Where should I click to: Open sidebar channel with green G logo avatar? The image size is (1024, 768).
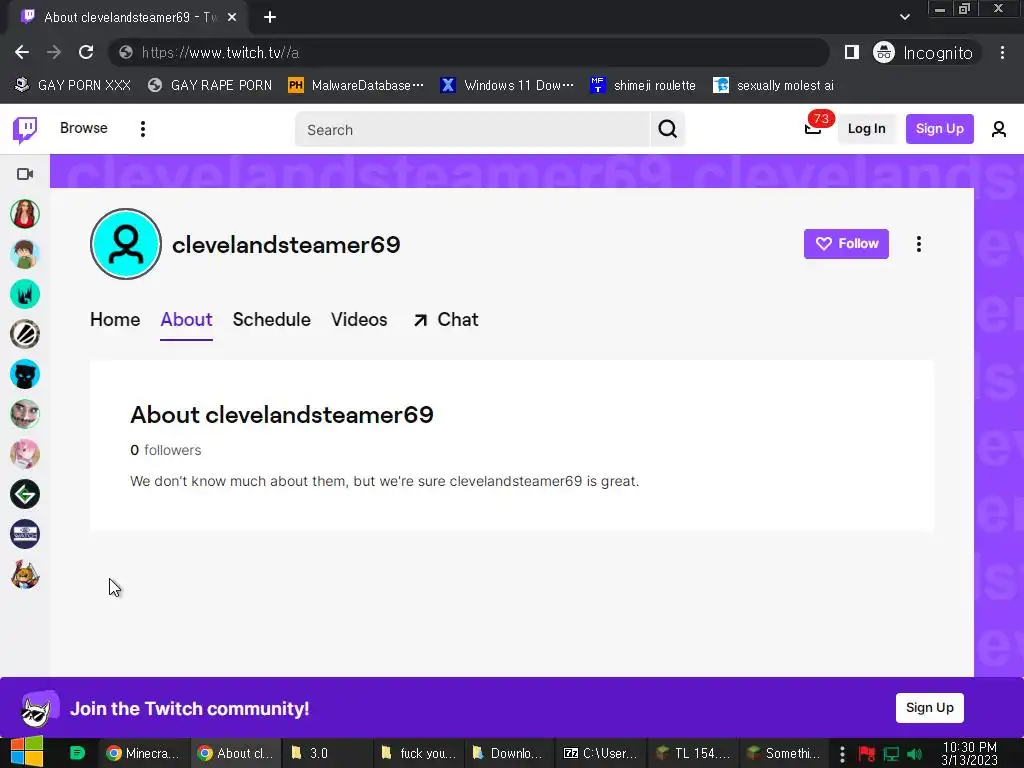[25, 494]
